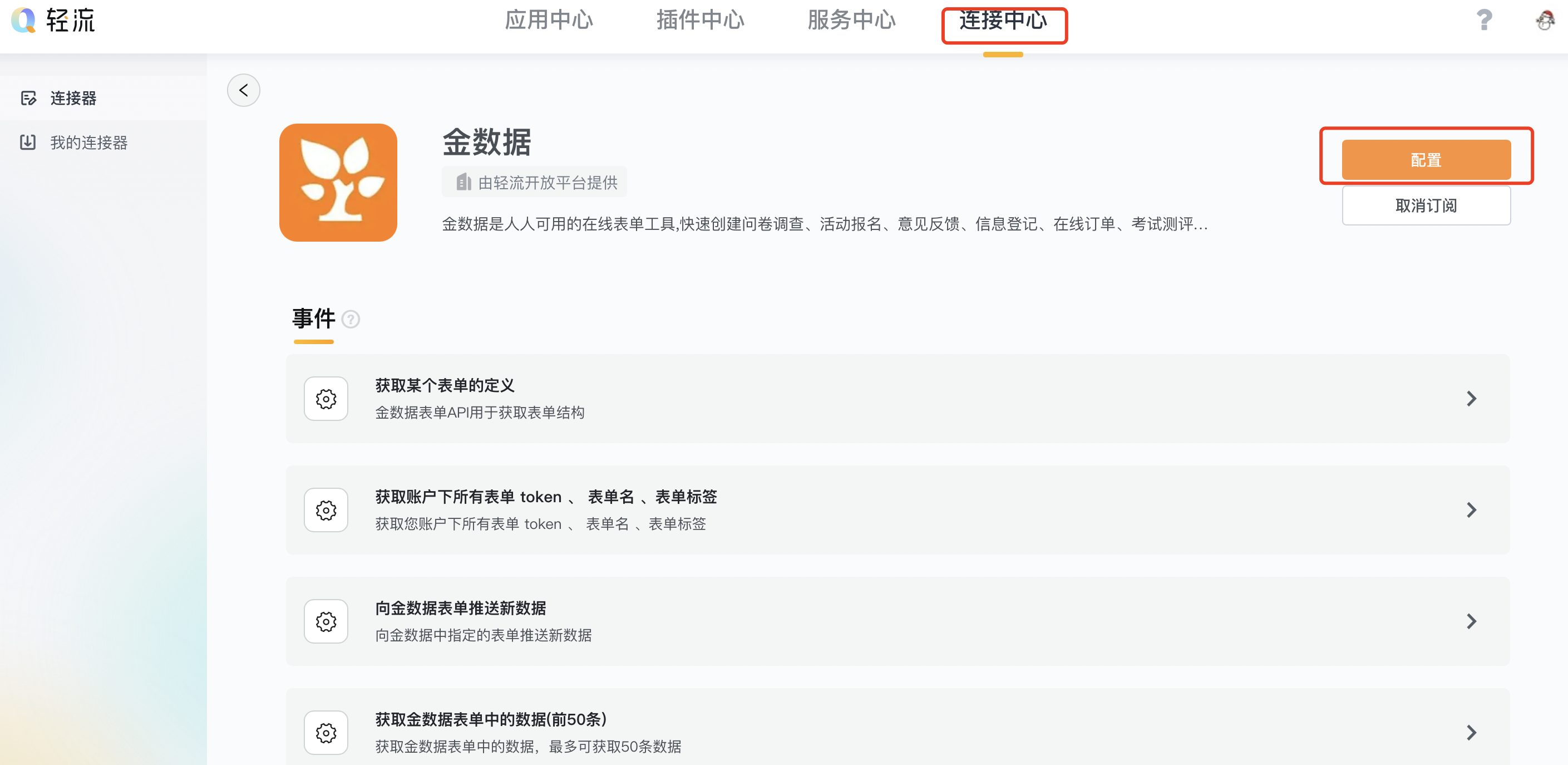Screen dimensions: 1568x765
Task: Click the 获取您账户下所有表单 token description
Action: click(x=540, y=524)
